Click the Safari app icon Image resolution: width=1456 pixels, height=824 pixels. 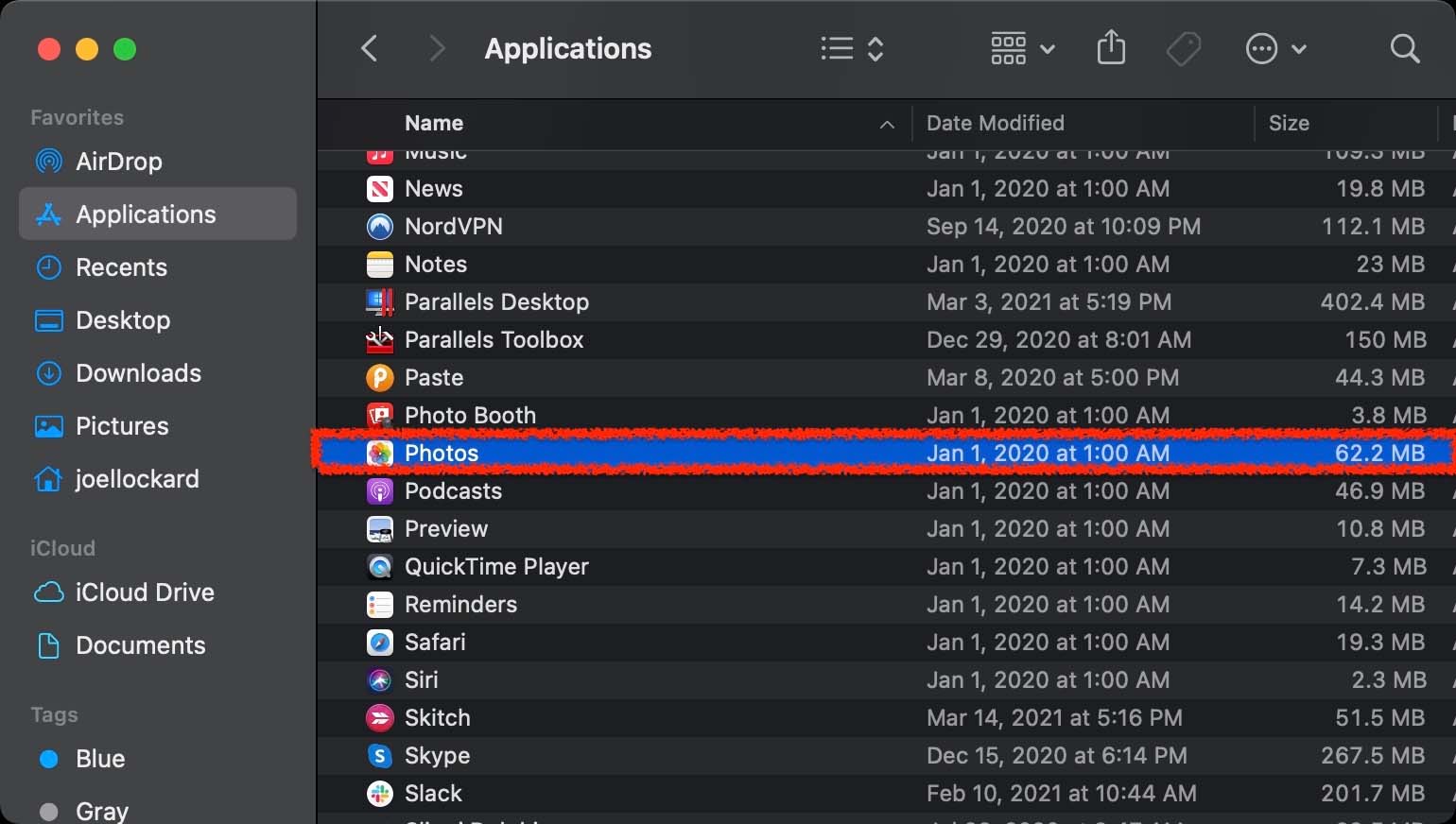(x=379, y=643)
